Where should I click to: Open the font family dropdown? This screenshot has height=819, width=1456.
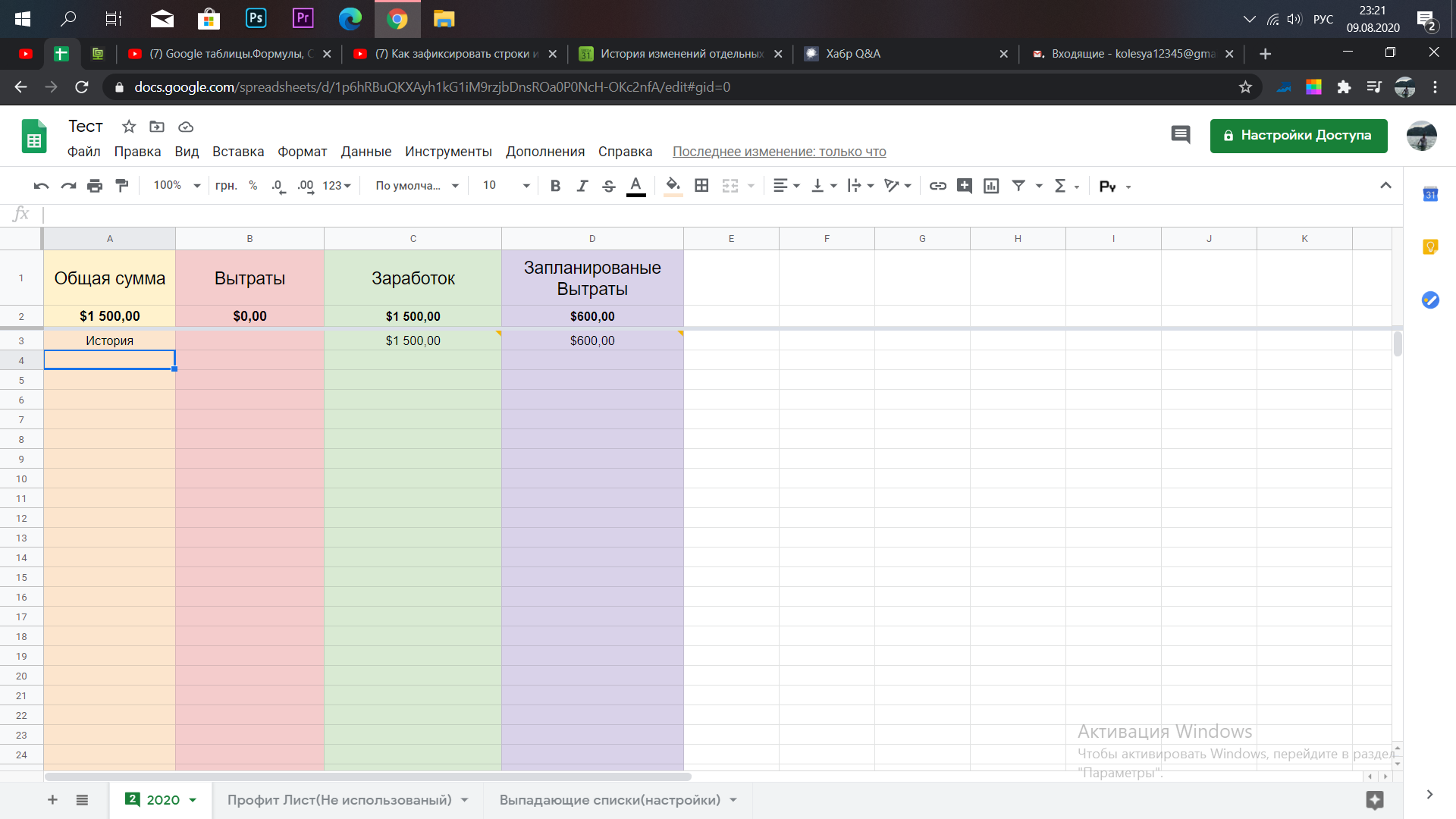[x=417, y=186]
